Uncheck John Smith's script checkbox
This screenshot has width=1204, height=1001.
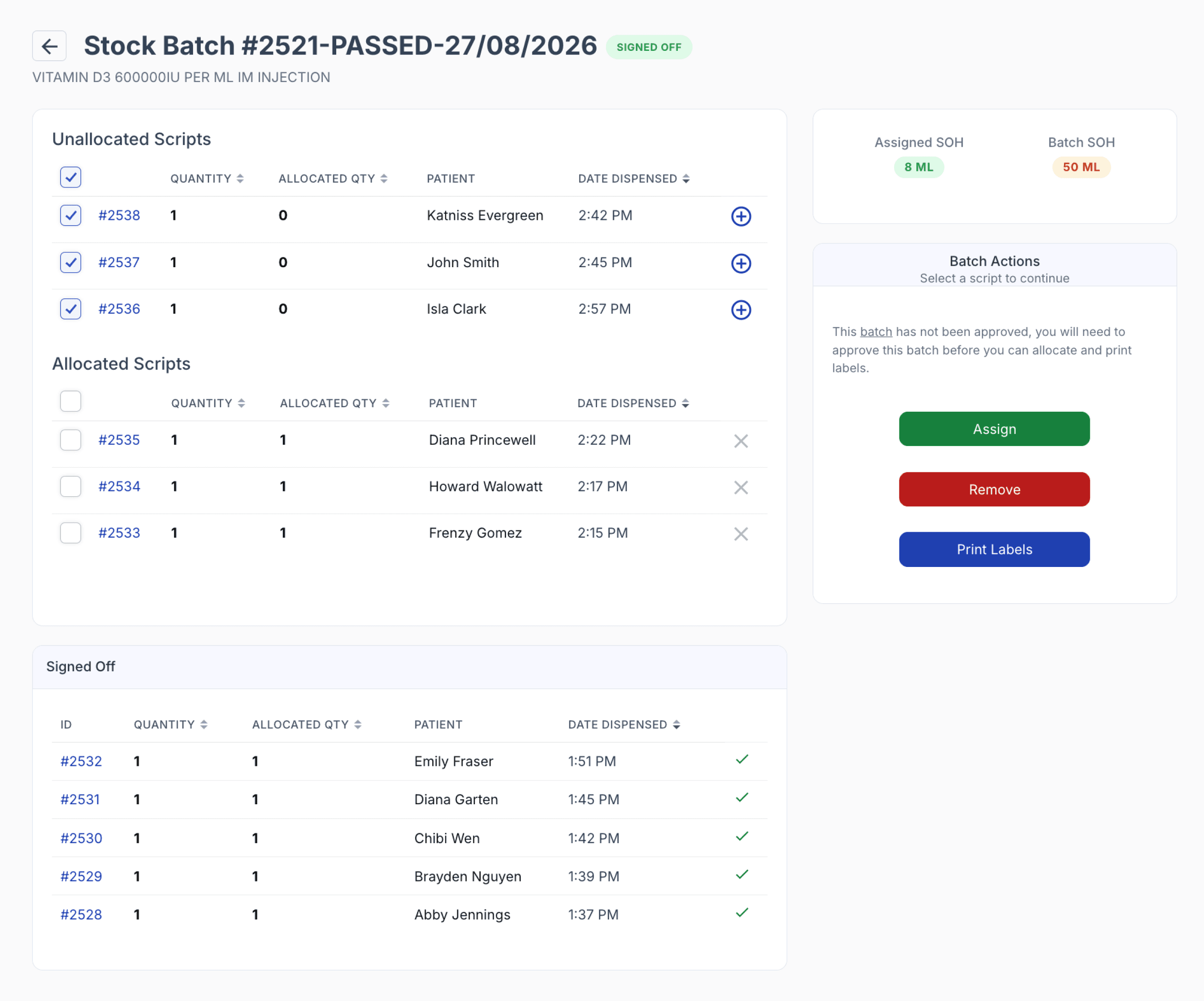[x=70, y=263]
